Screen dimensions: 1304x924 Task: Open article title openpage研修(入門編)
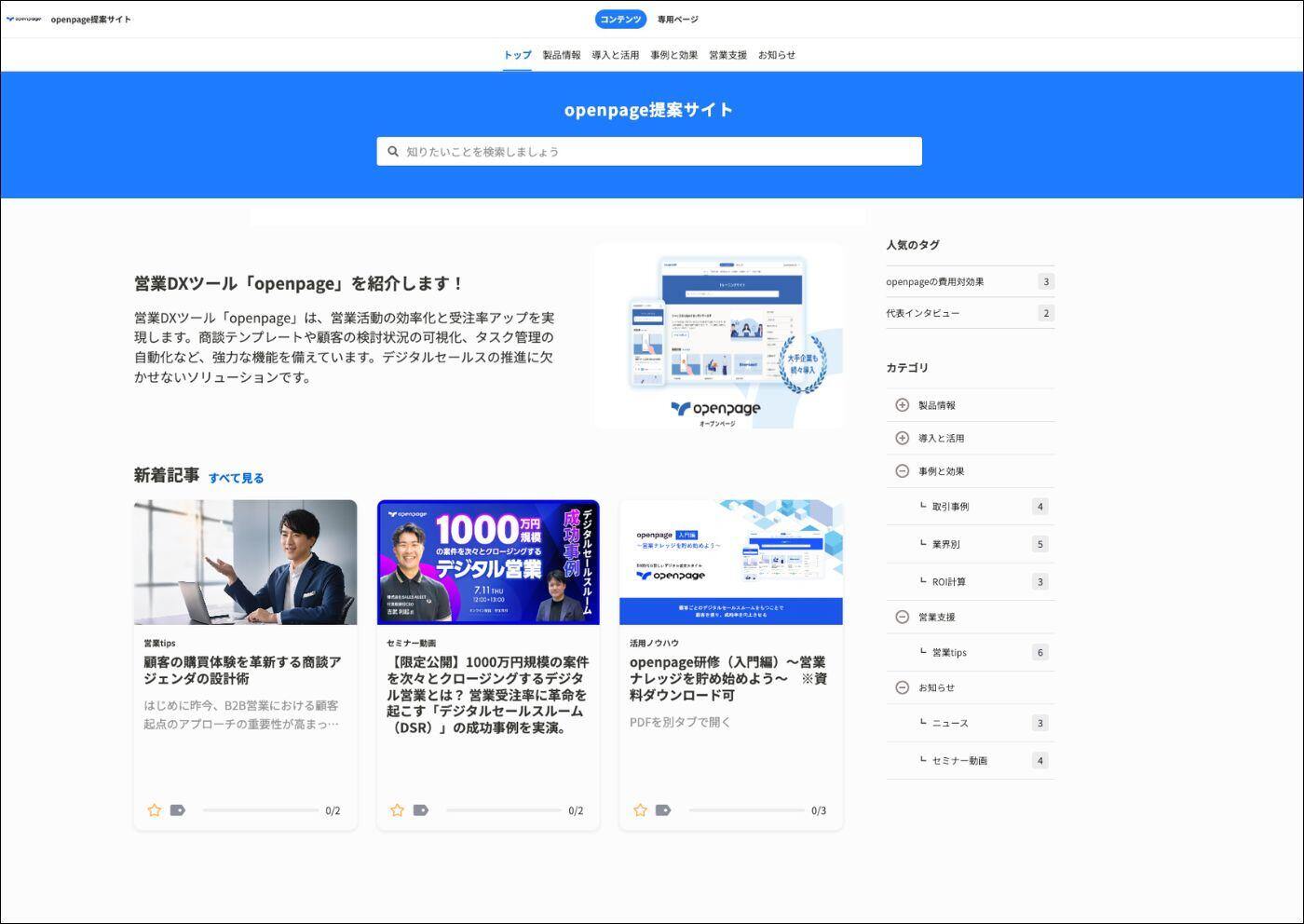click(x=728, y=678)
